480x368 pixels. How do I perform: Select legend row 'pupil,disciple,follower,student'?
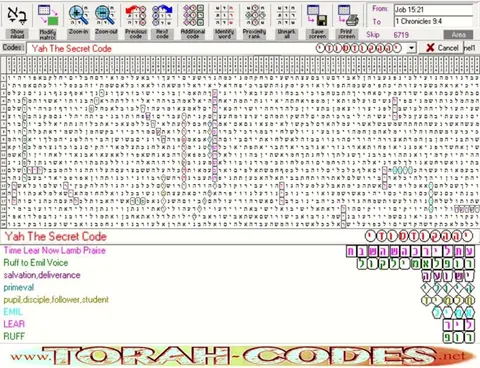click(x=56, y=300)
